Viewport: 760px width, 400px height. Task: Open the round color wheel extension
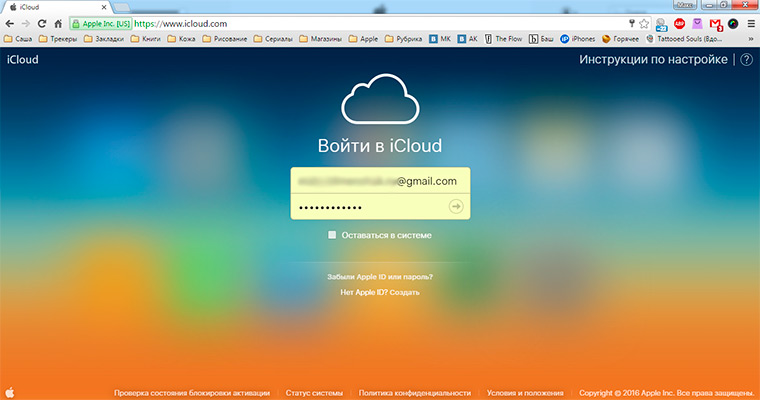[x=733, y=23]
